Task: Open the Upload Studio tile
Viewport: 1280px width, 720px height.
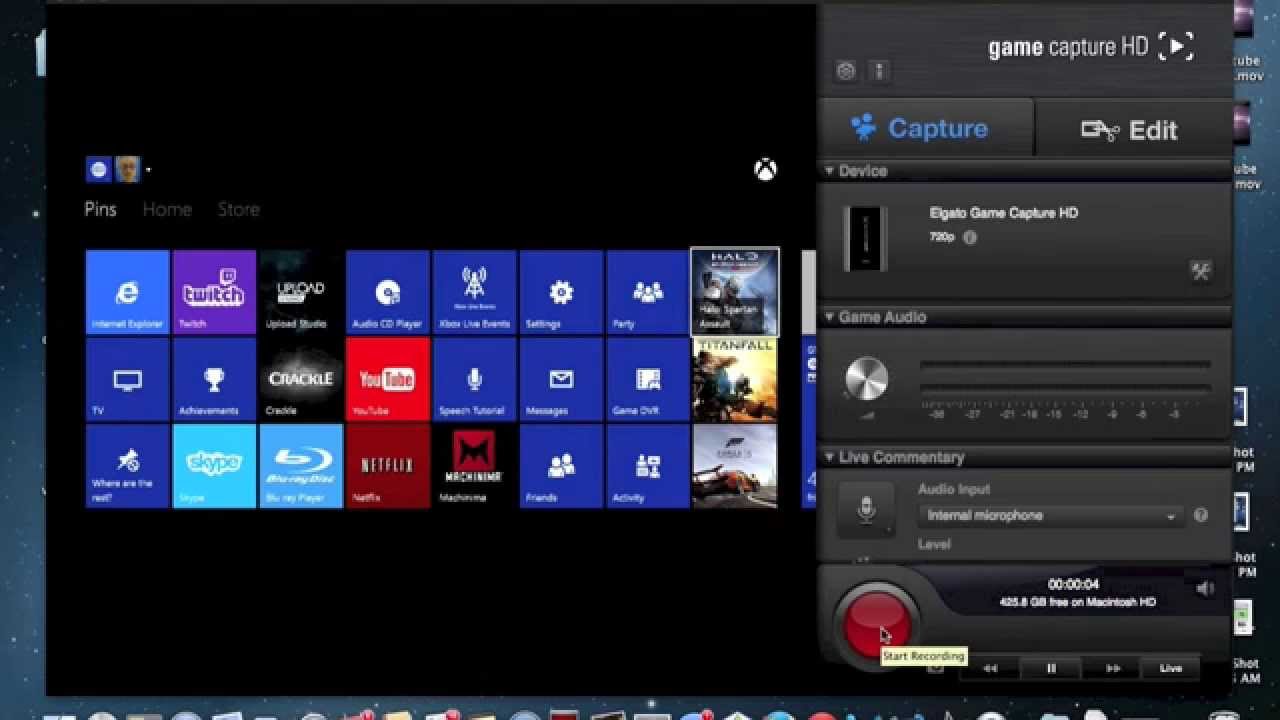Action: pos(301,292)
